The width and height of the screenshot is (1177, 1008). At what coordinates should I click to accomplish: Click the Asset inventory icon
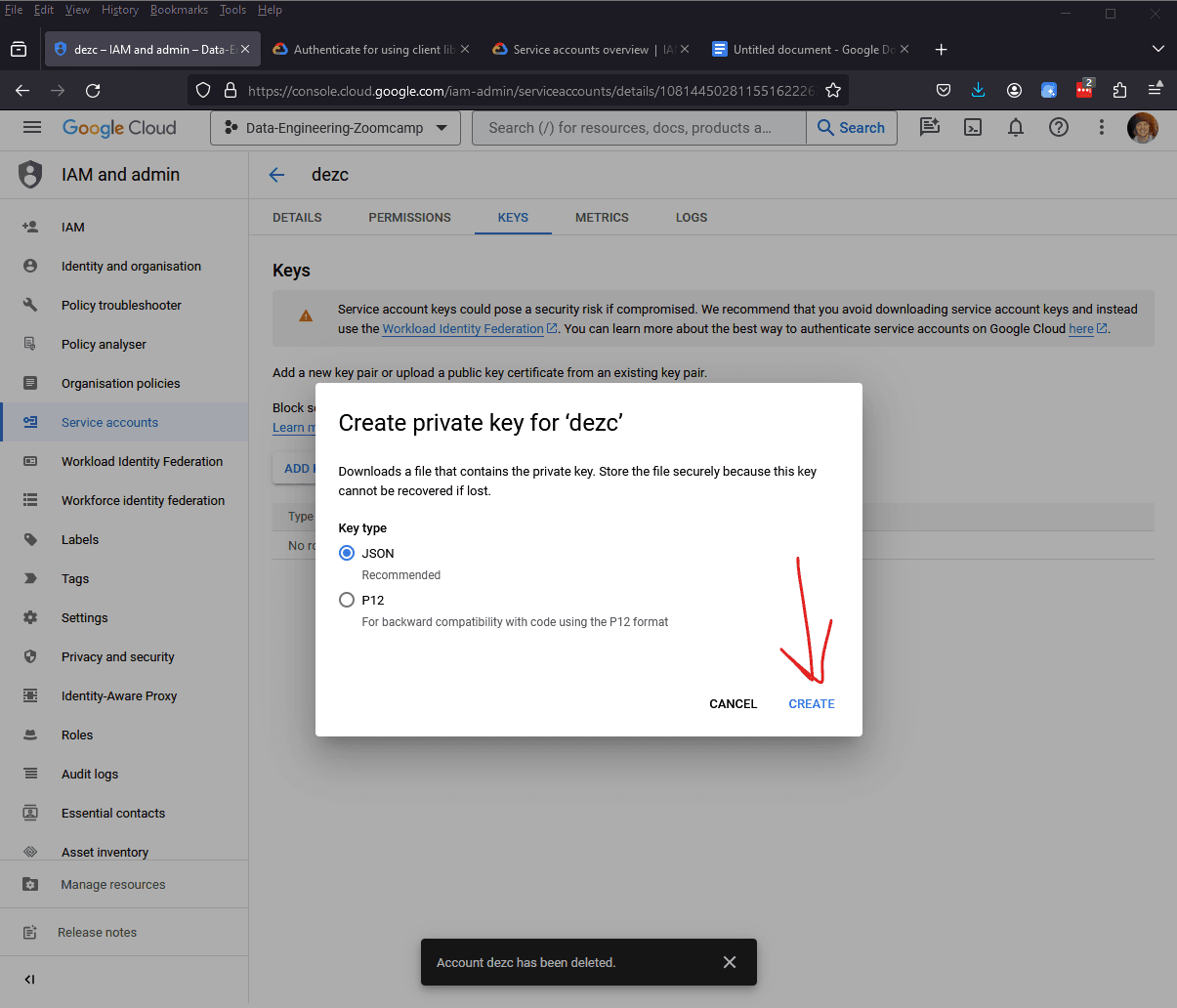tap(30, 852)
